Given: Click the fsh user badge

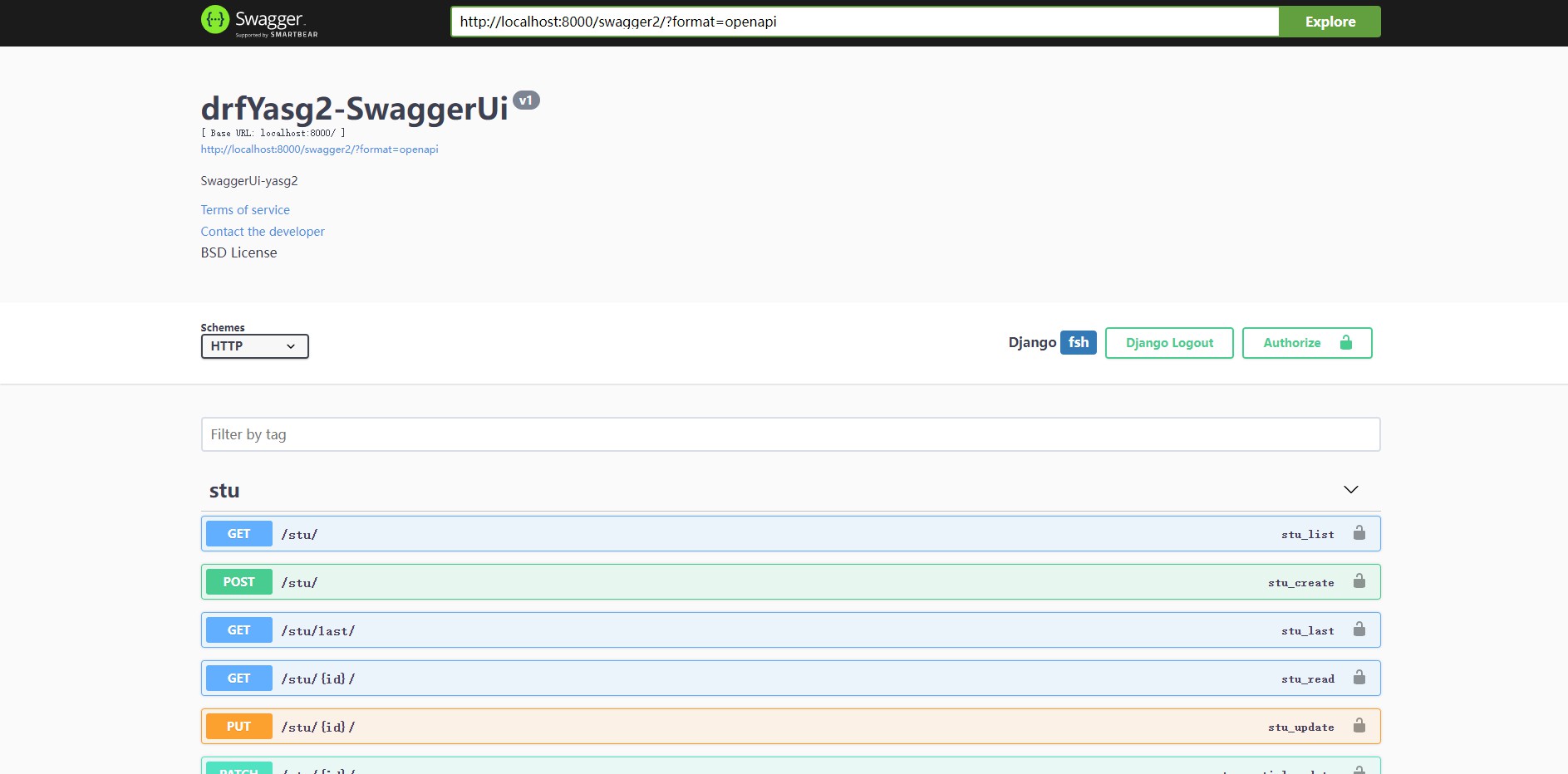Looking at the screenshot, I should point(1079,342).
